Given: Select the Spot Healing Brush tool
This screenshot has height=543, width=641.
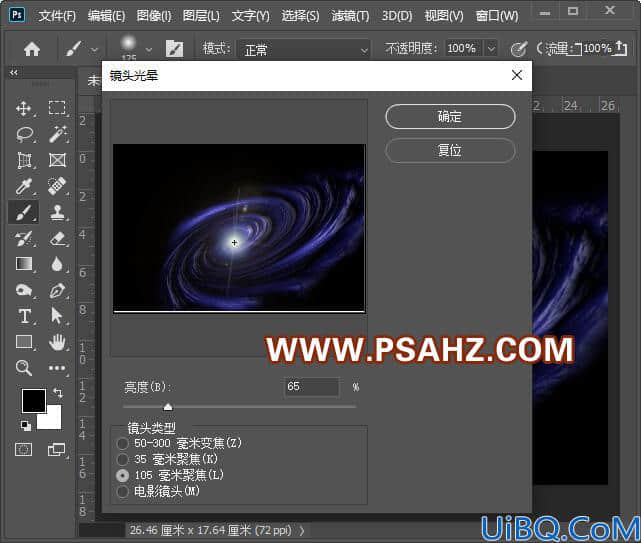Looking at the screenshot, I should tap(57, 186).
